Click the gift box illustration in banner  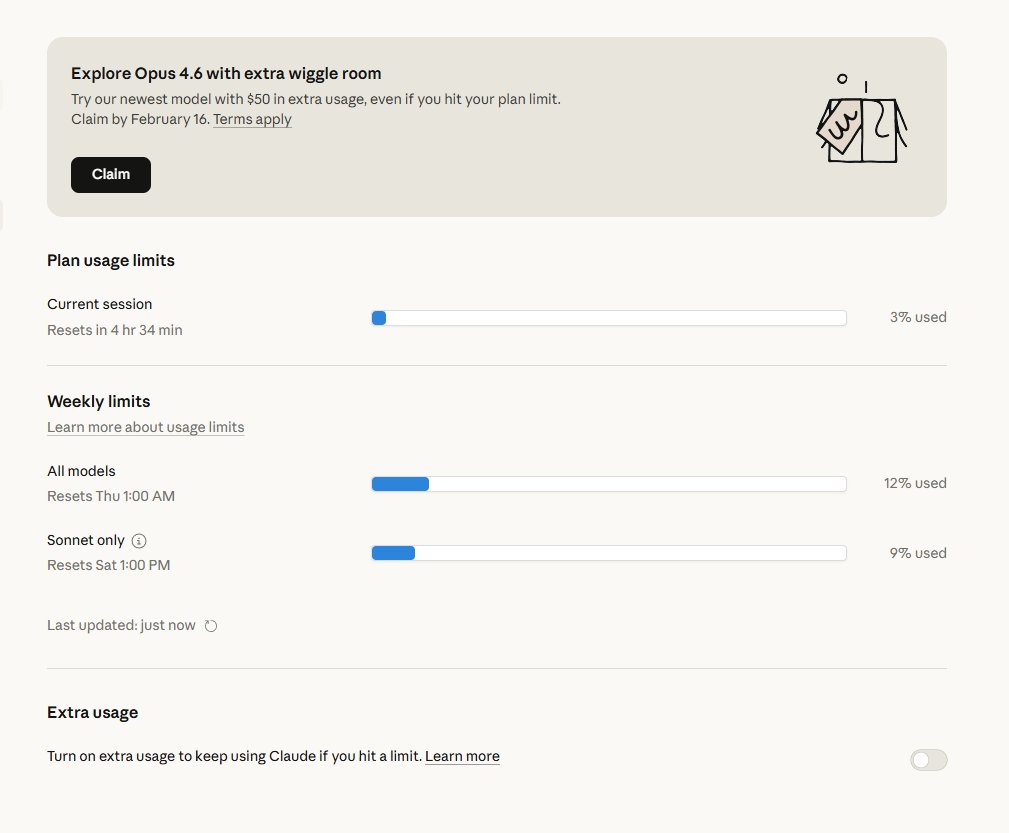[862, 119]
